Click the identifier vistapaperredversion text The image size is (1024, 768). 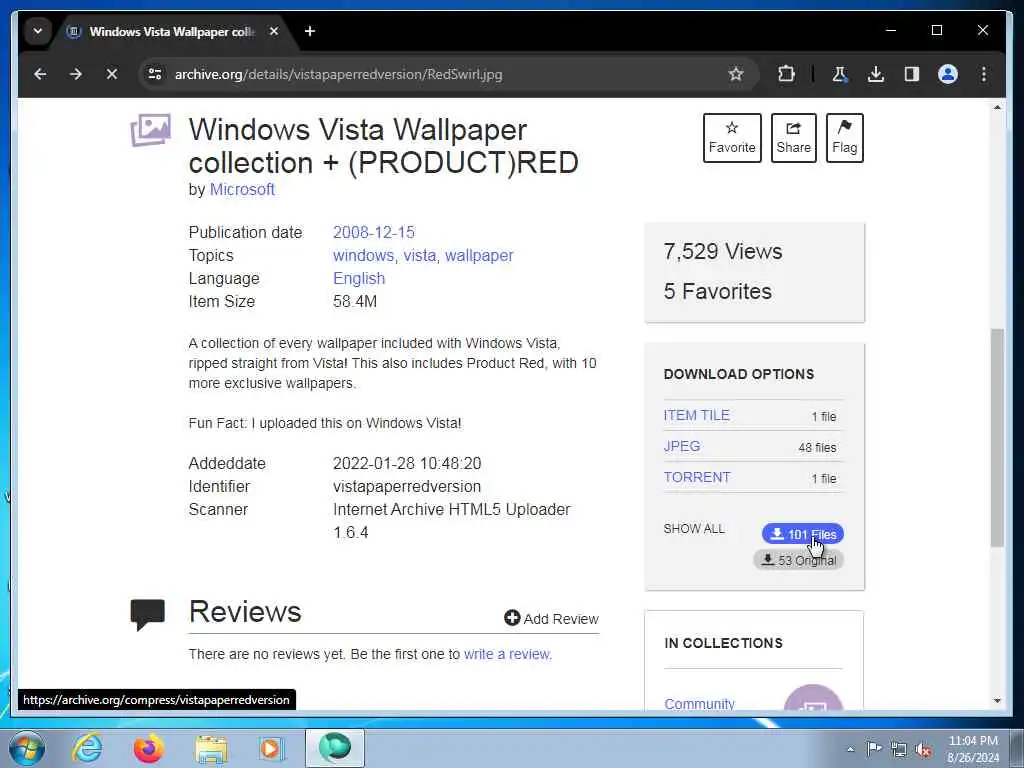point(407,487)
